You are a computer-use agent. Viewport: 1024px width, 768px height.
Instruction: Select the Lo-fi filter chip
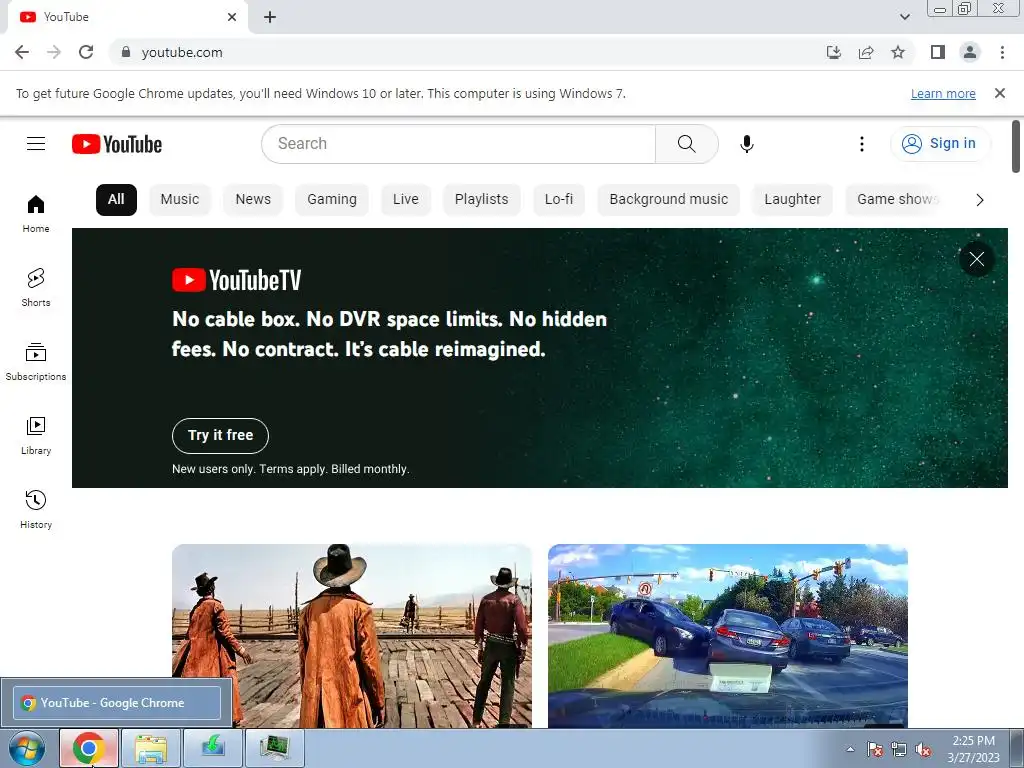pos(559,199)
